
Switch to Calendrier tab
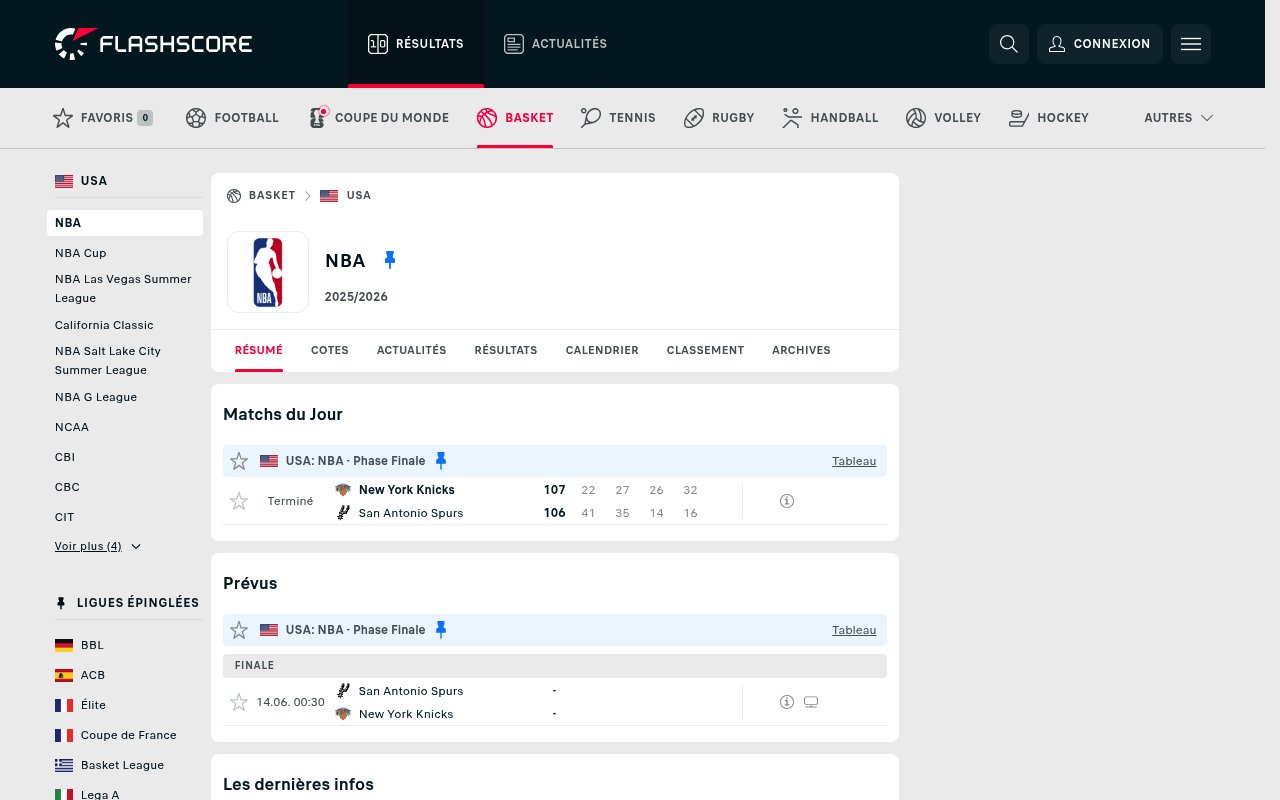pyautogui.click(x=602, y=350)
